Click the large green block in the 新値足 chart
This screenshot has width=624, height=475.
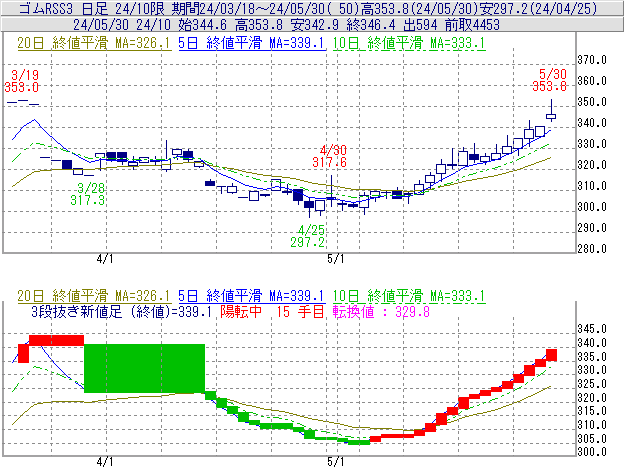tap(144, 368)
